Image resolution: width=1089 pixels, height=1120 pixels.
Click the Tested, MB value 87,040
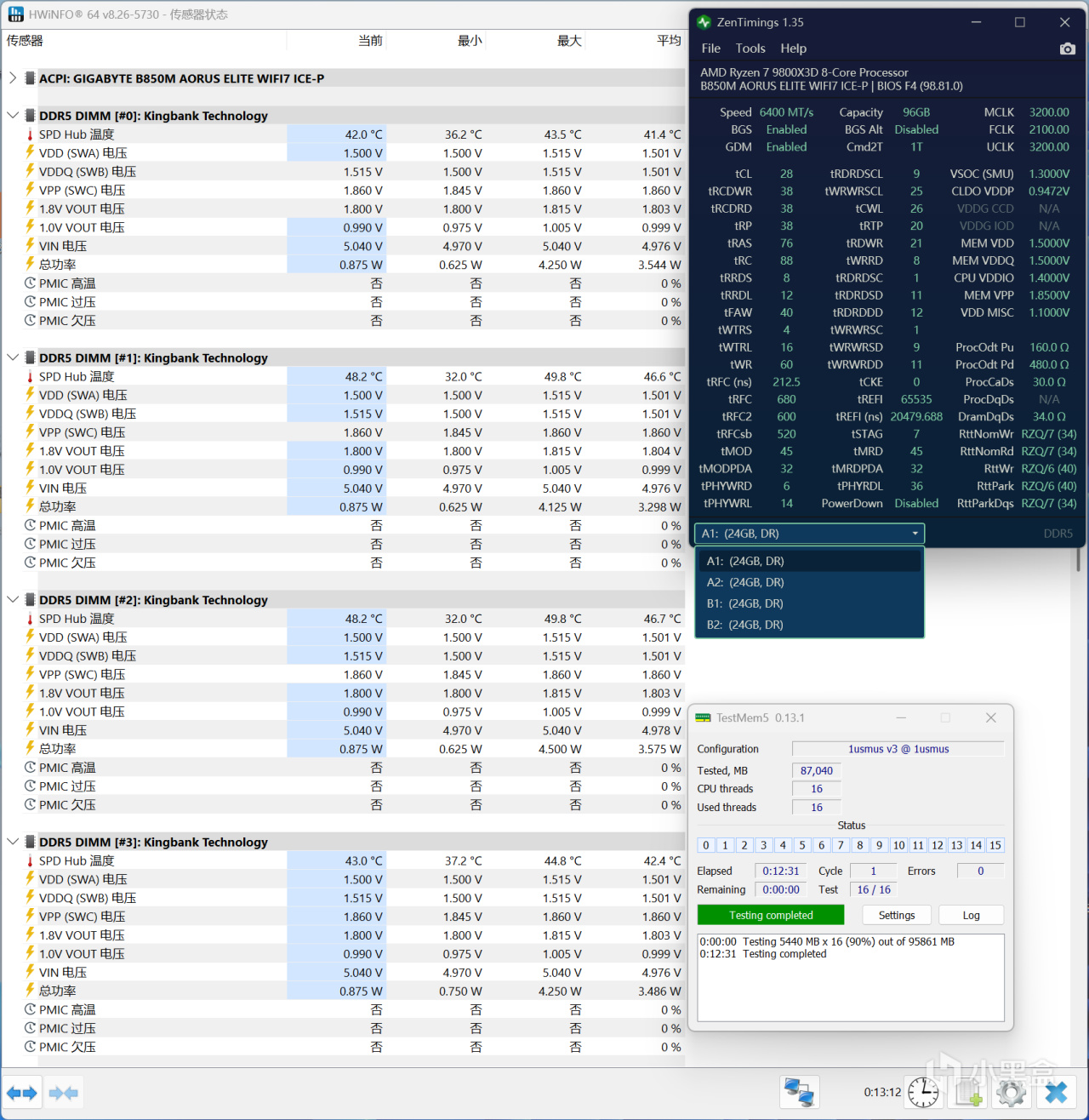click(x=817, y=770)
